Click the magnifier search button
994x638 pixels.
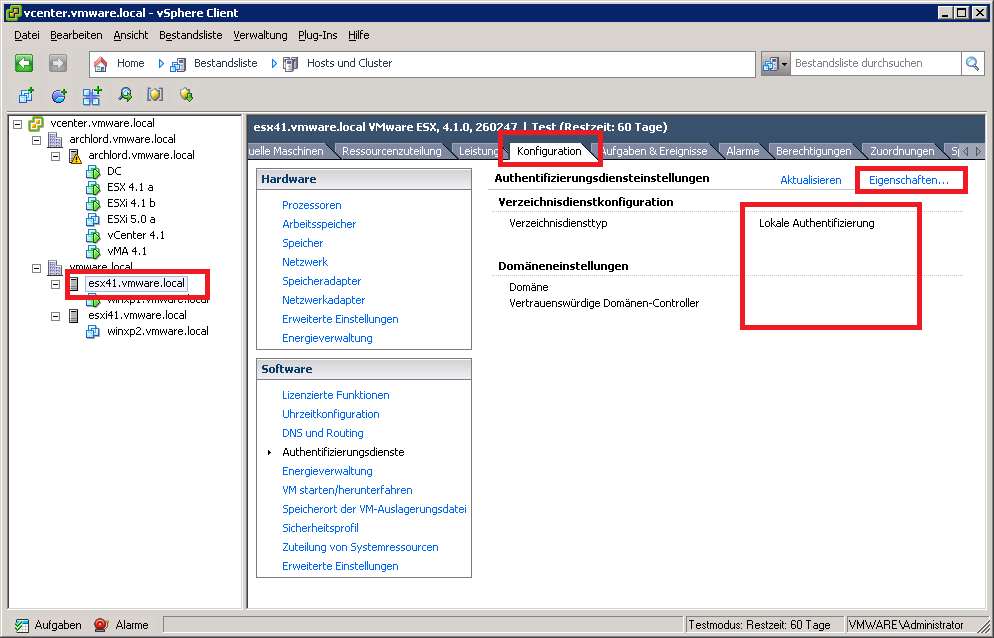point(972,63)
